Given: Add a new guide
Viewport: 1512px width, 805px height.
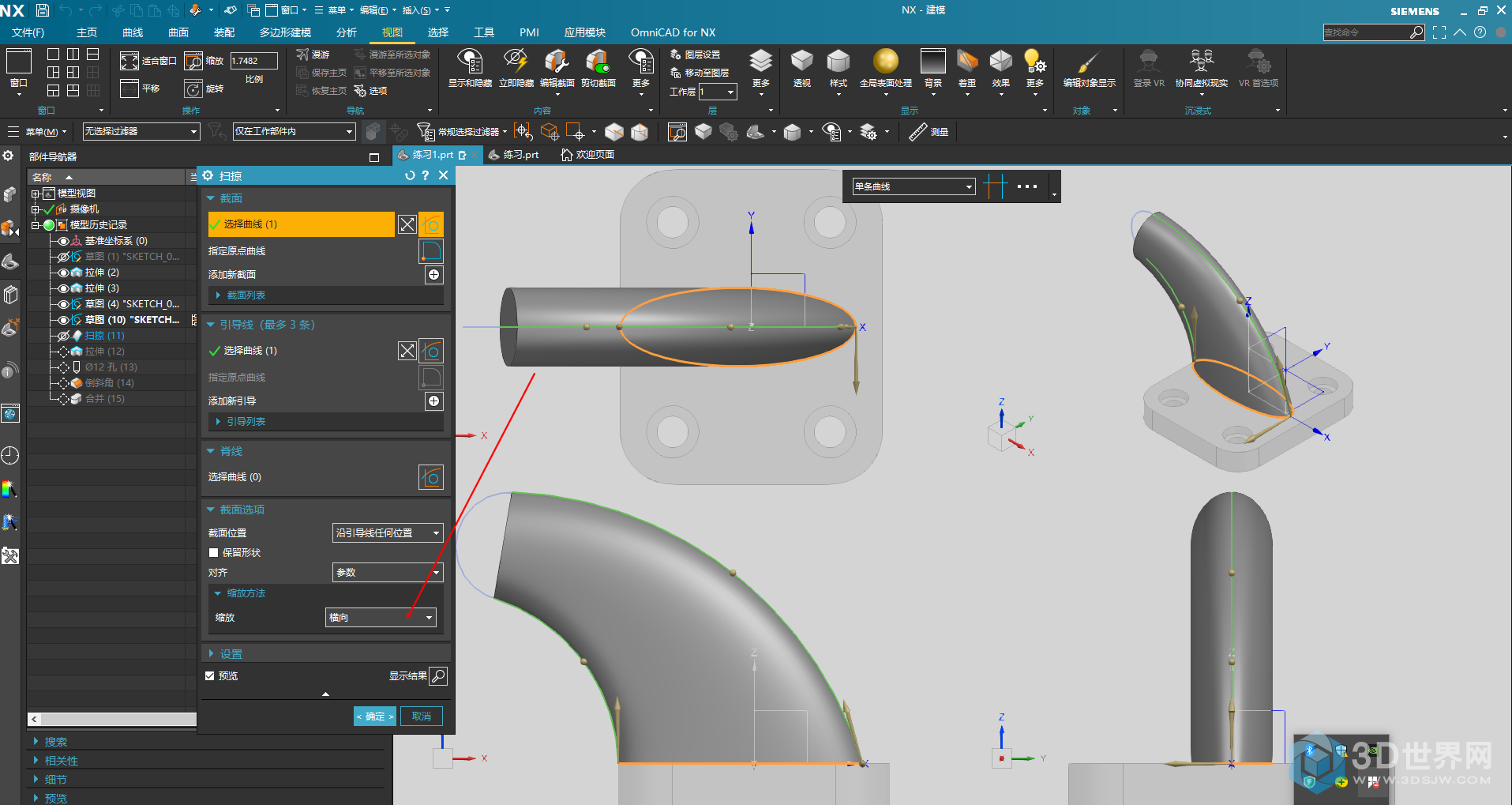Looking at the screenshot, I should (x=434, y=401).
